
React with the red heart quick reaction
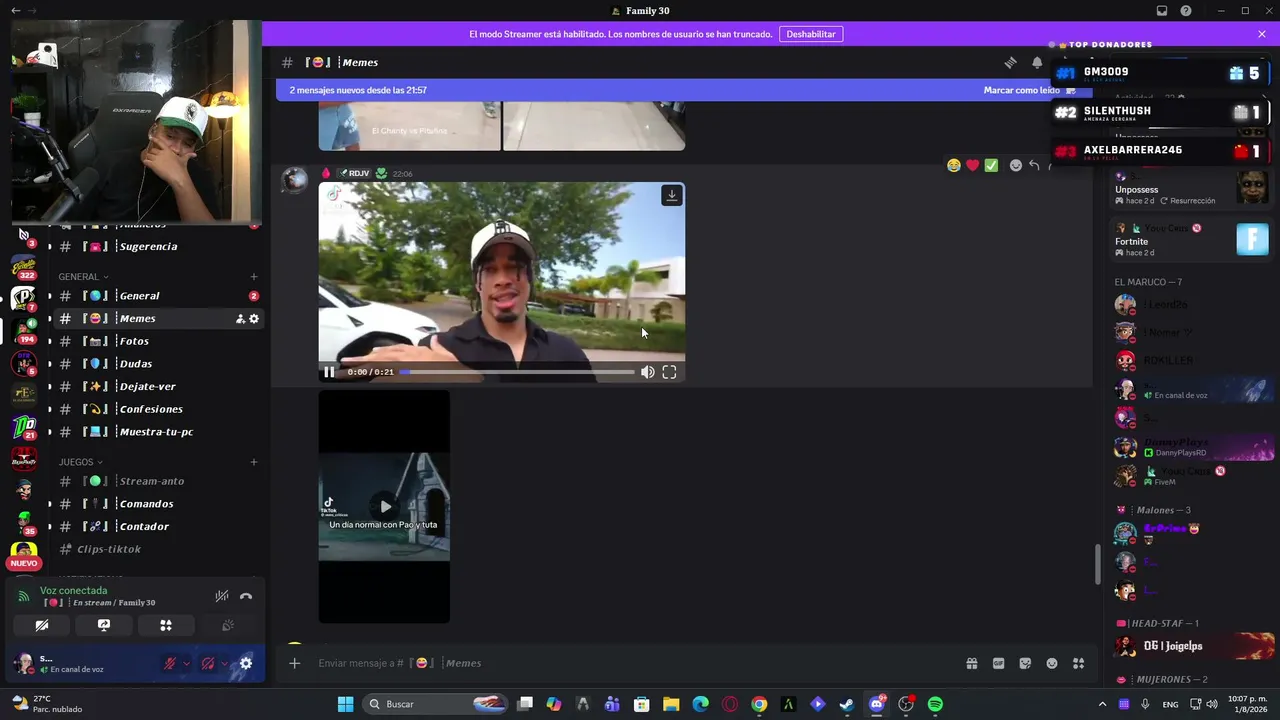click(972, 165)
